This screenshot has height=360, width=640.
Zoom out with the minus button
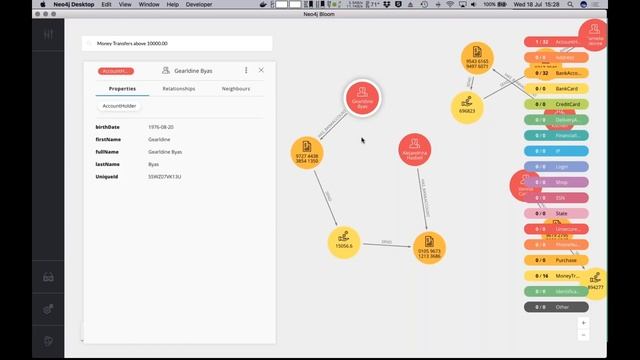[584, 335]
